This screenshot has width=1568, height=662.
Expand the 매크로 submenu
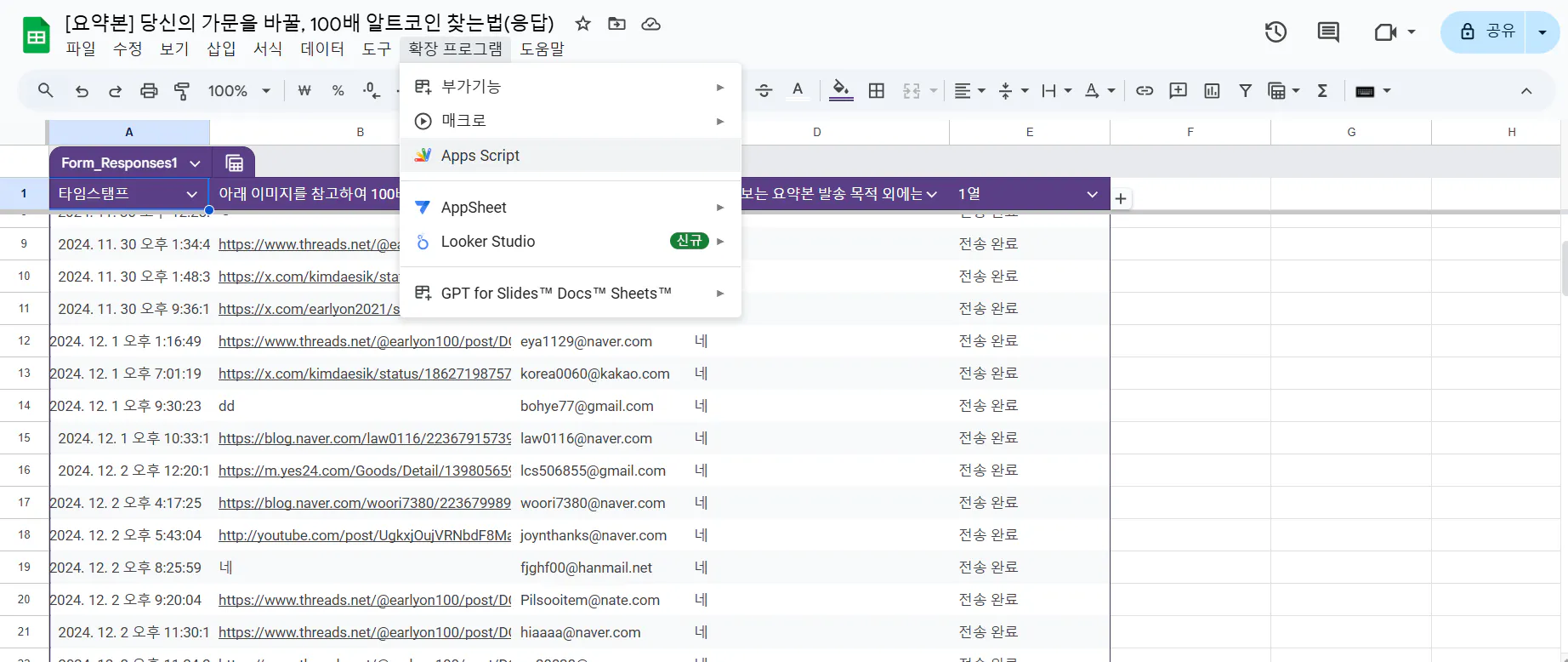pos(571,121)
